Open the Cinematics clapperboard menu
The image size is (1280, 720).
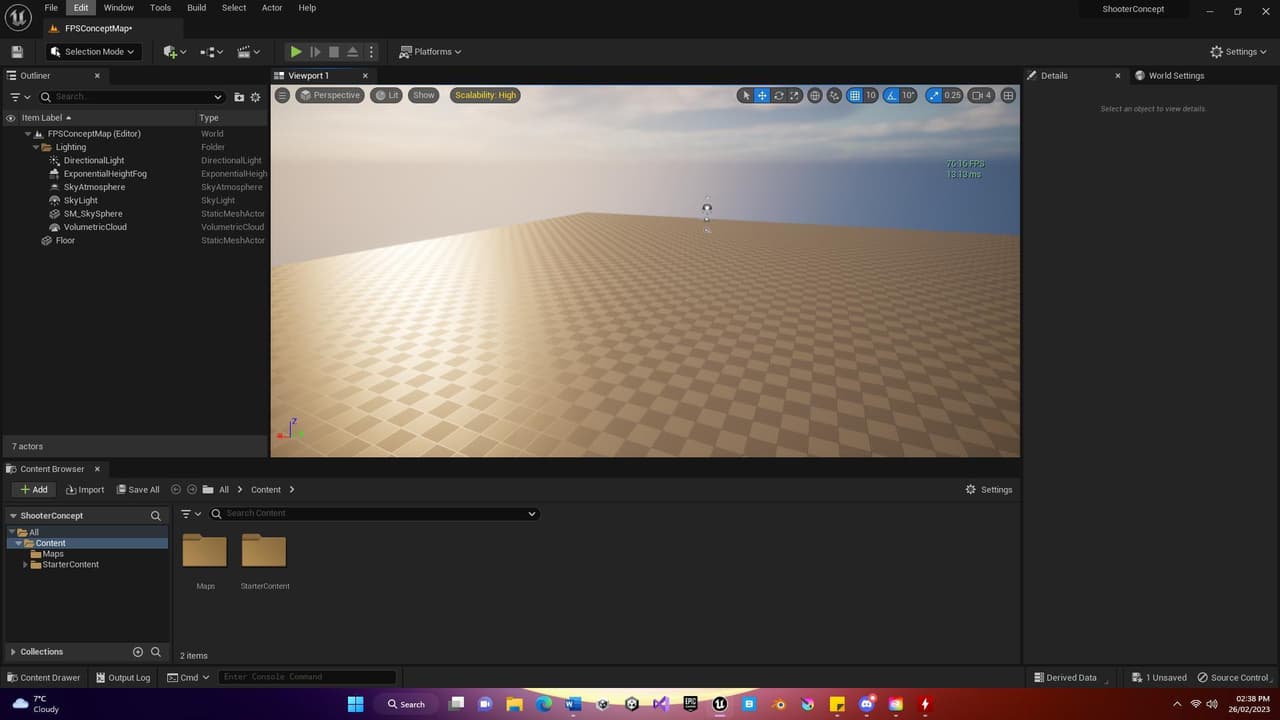point(249,52)
